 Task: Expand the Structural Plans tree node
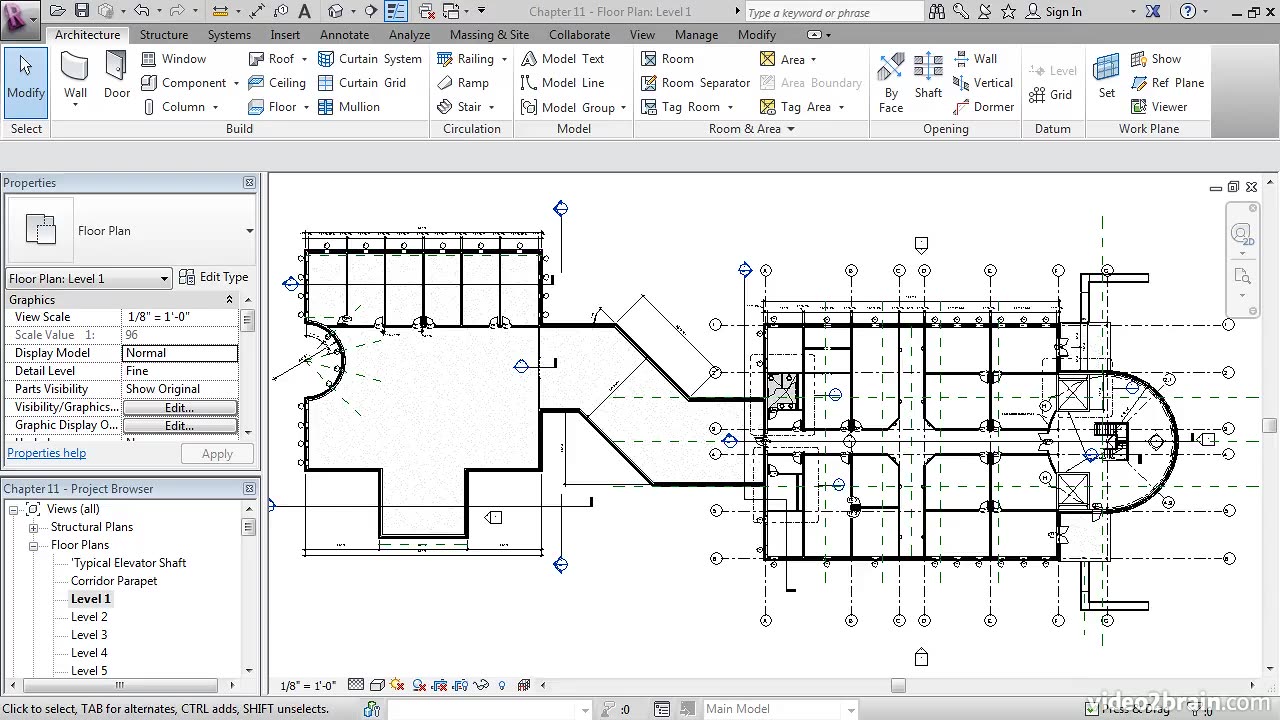click(33, 528)
